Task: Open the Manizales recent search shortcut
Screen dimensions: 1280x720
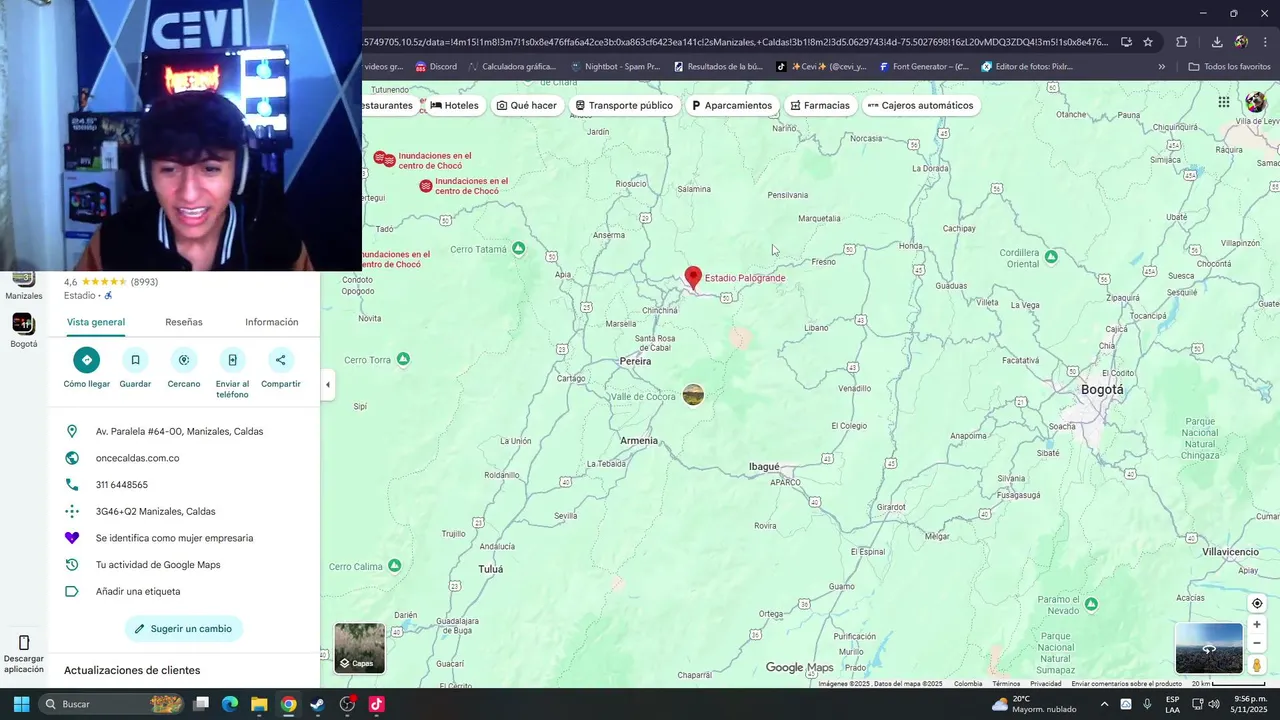Action: click(x=23, y=279)
